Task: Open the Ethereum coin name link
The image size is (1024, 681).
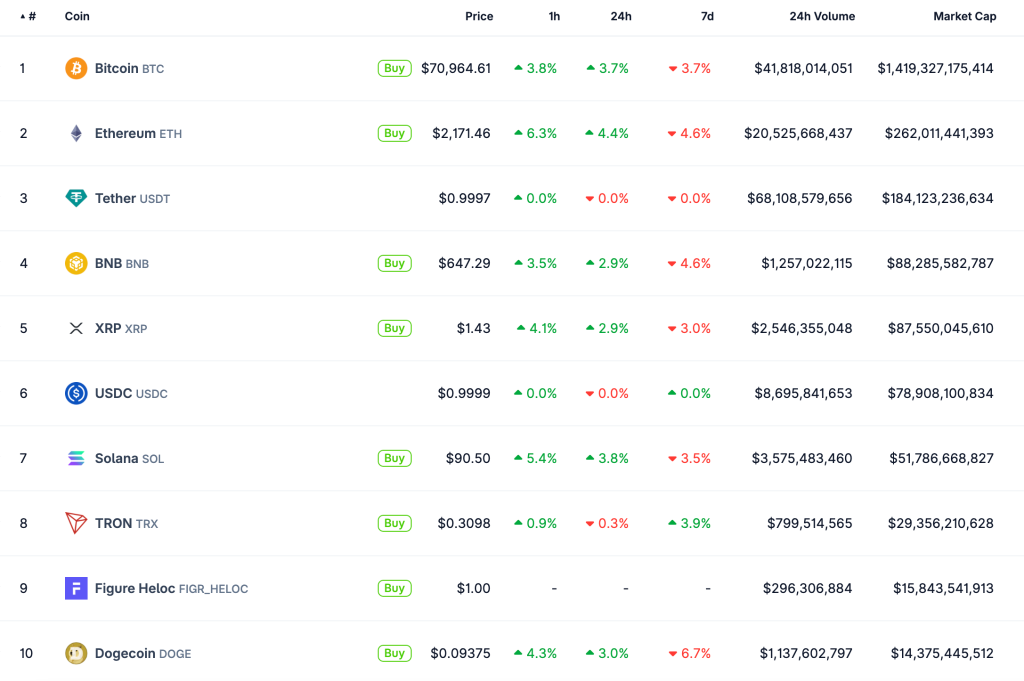Action: tap(125, 133)
